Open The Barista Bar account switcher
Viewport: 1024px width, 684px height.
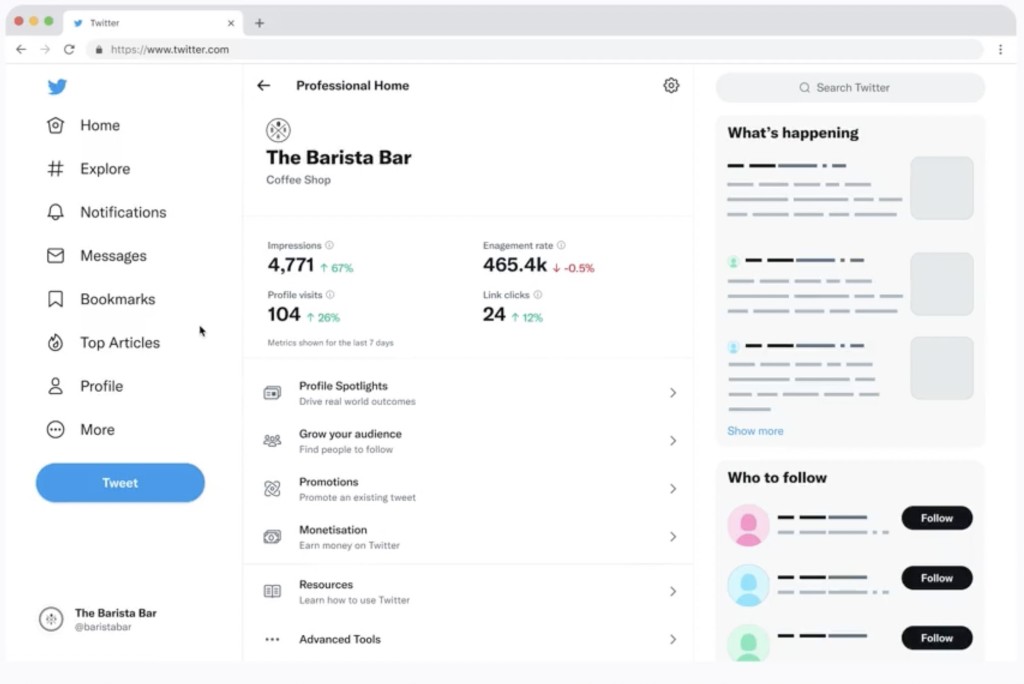click(x=98, y=619)
